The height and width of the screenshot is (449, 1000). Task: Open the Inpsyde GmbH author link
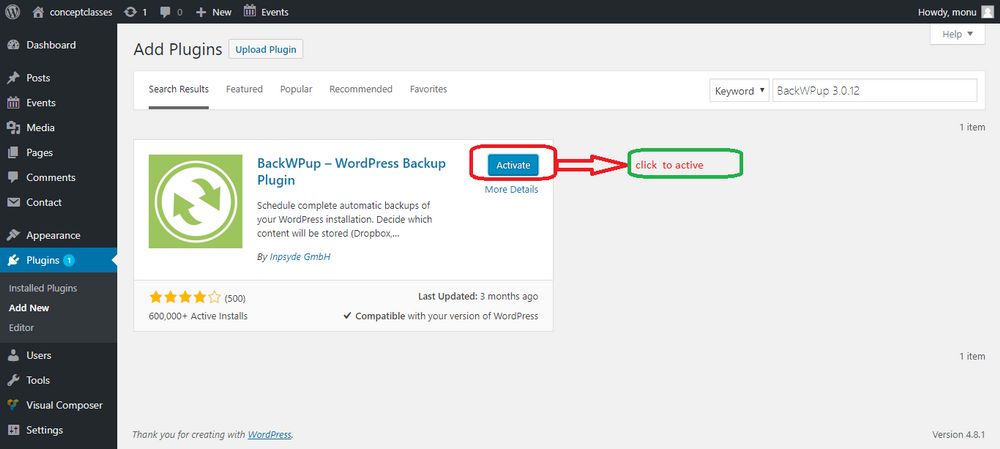pos(300,256)
